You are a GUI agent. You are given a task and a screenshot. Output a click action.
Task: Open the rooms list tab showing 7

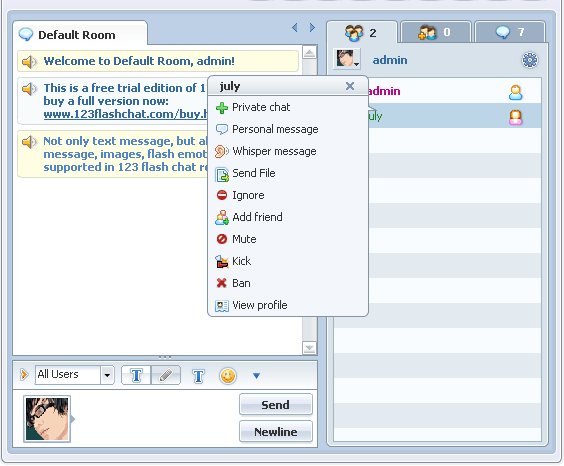pos(510,32)
